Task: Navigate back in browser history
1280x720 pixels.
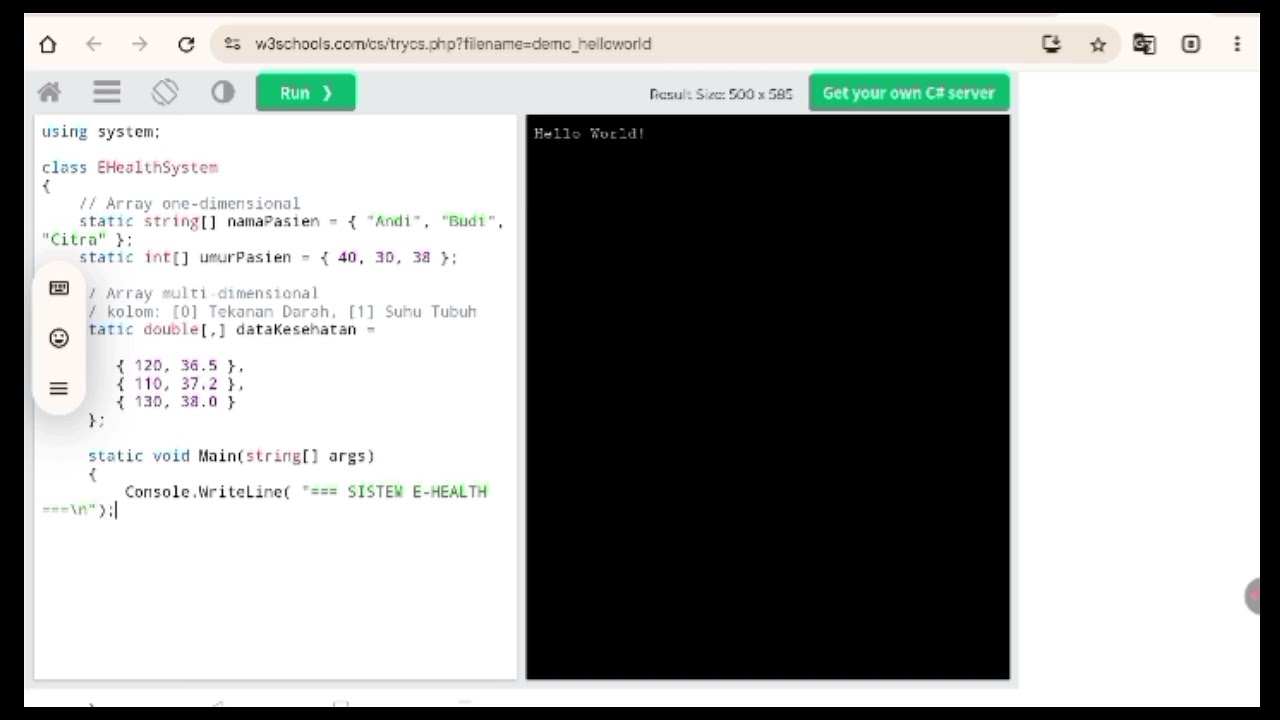Action: pos(93,44)
